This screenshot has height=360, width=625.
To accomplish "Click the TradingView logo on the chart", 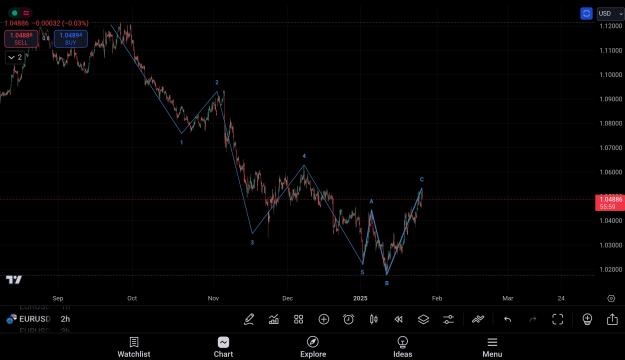I will 14,280.
